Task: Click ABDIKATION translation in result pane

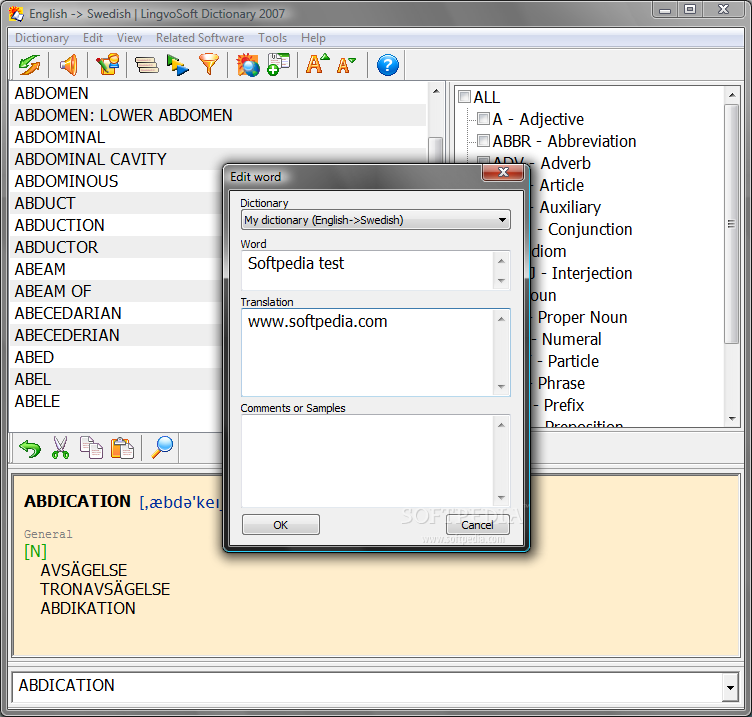Action: click(x=88, y=608)
